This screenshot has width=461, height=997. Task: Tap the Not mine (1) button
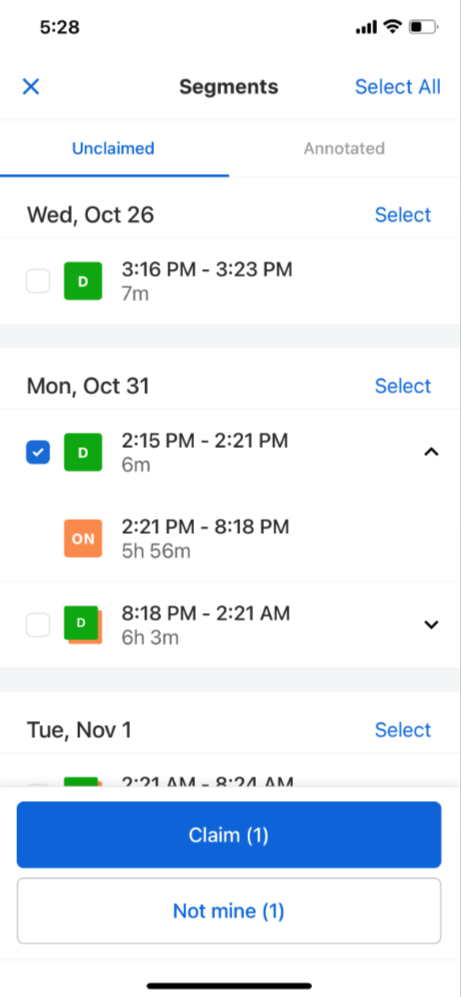(229, 911)
